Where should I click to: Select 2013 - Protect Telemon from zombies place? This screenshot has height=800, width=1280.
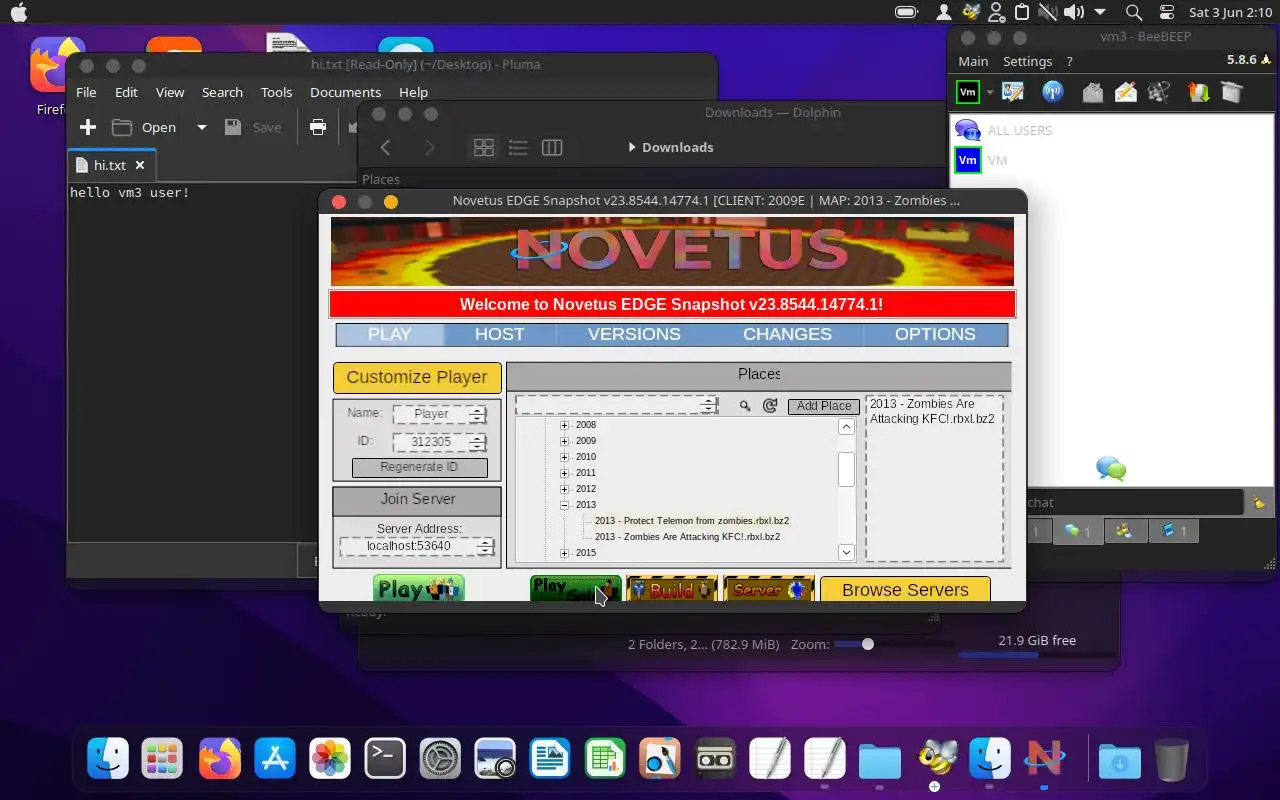click(692, 521)
